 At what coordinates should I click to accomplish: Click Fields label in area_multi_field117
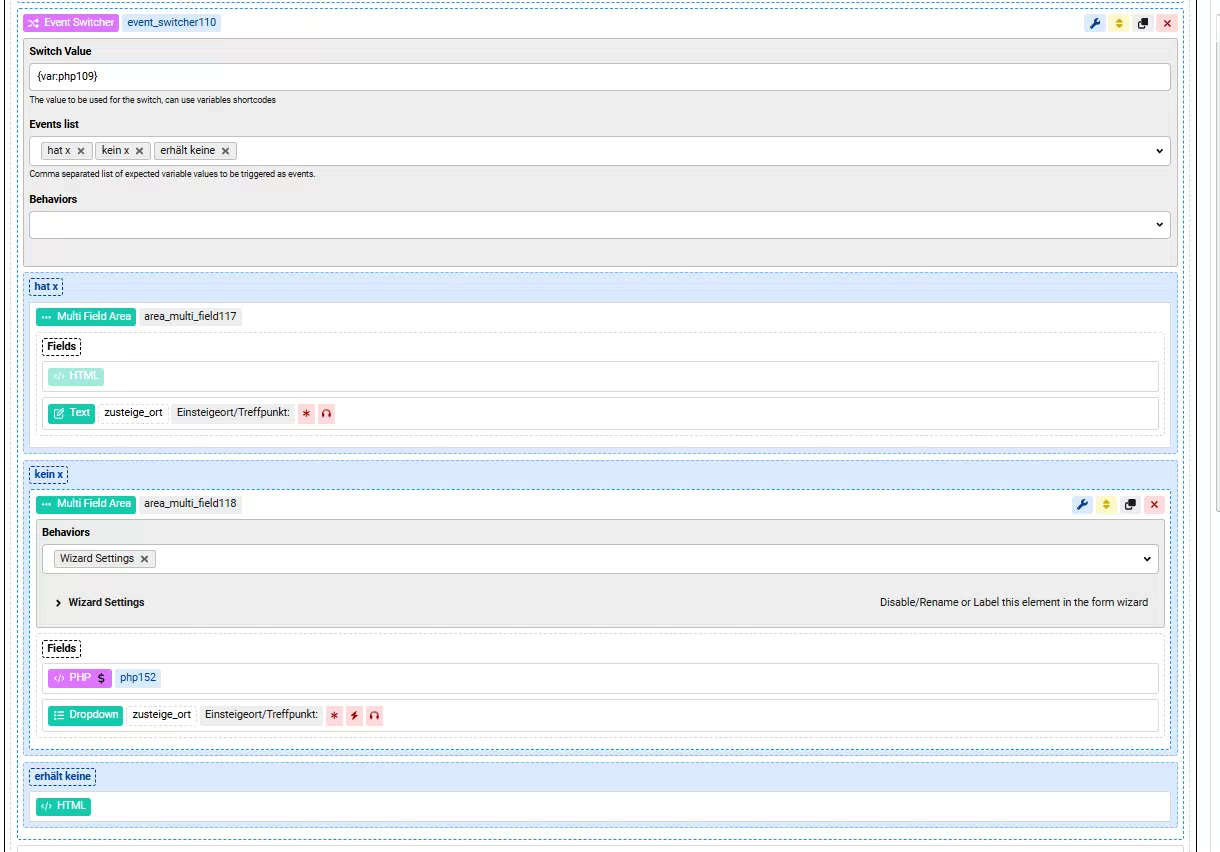point(61,346)
